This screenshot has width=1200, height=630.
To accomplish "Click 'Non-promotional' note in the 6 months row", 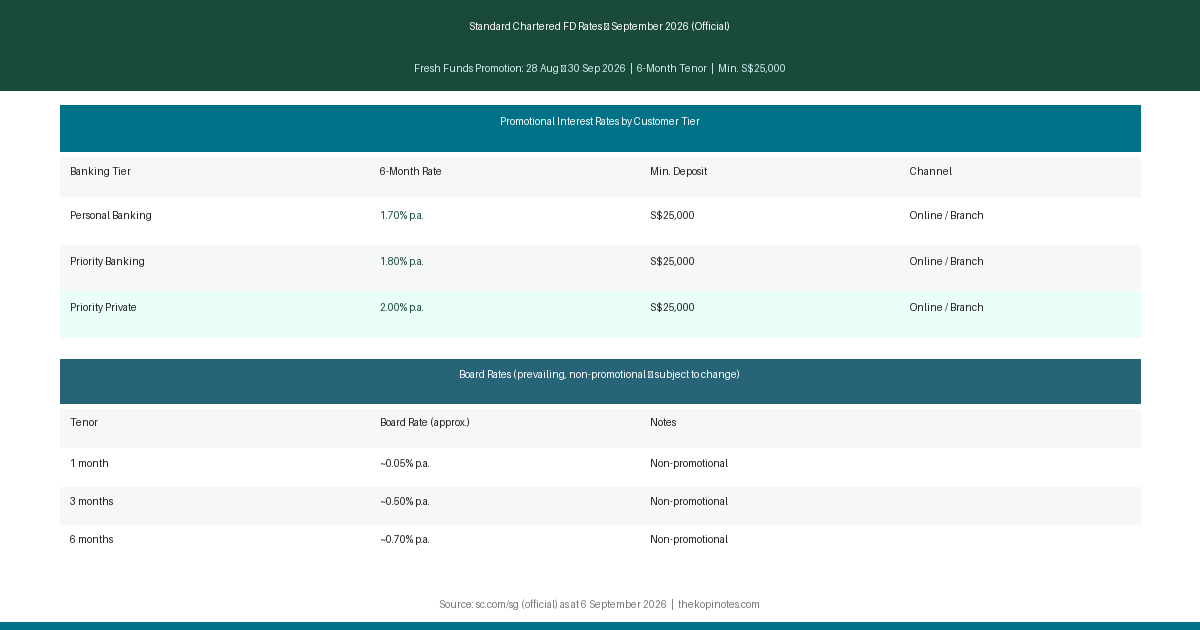I will point(689,539).
